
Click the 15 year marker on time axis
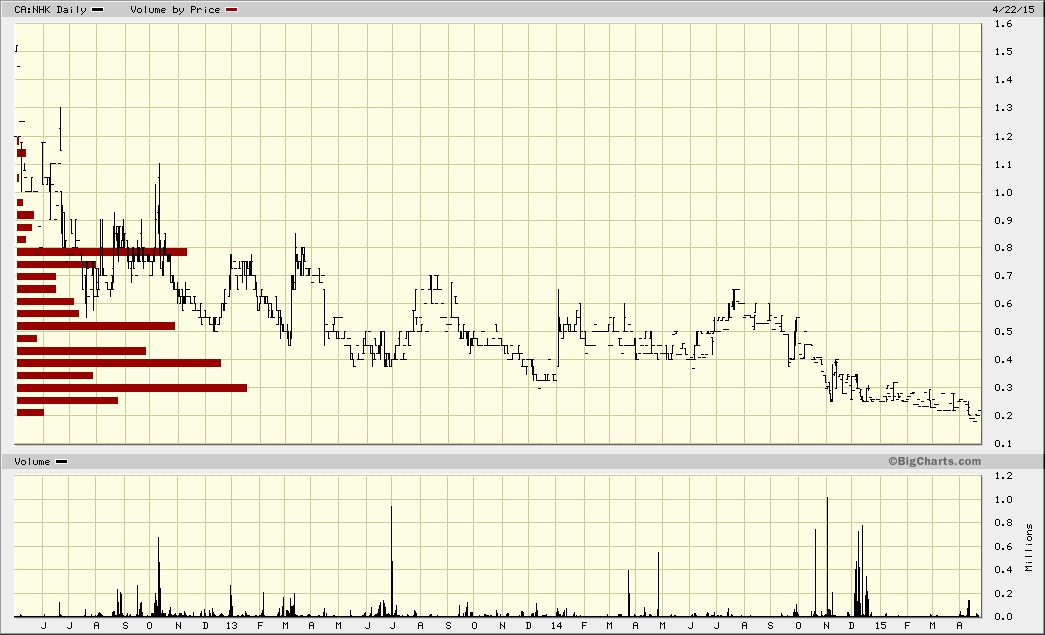pos(881,626)
